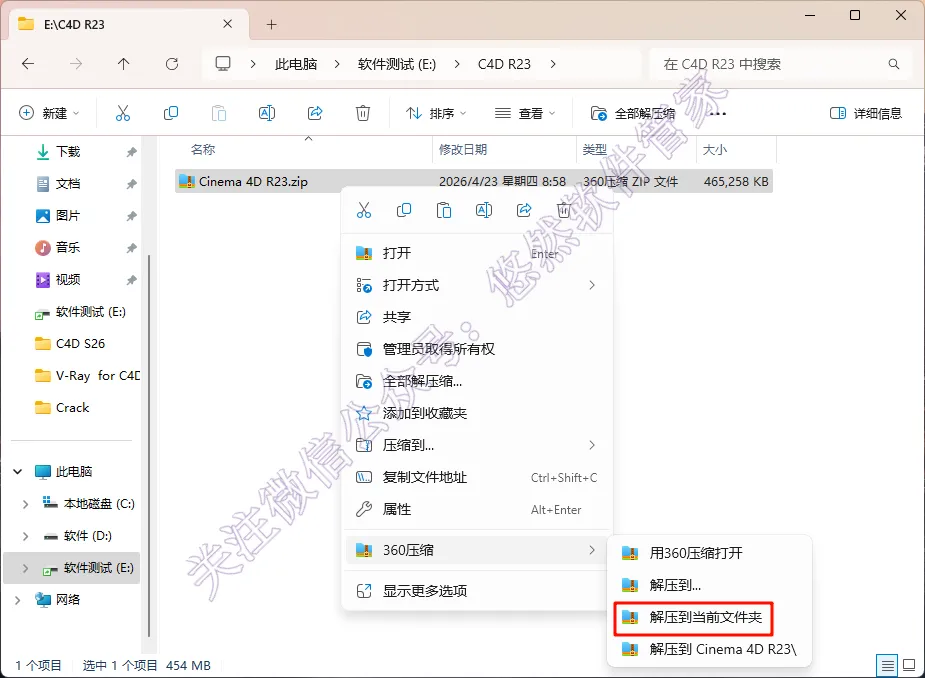The image size is (925, 678).
Task: Click the 360压缩 context menu entry
Action: [x=477, y=550]
